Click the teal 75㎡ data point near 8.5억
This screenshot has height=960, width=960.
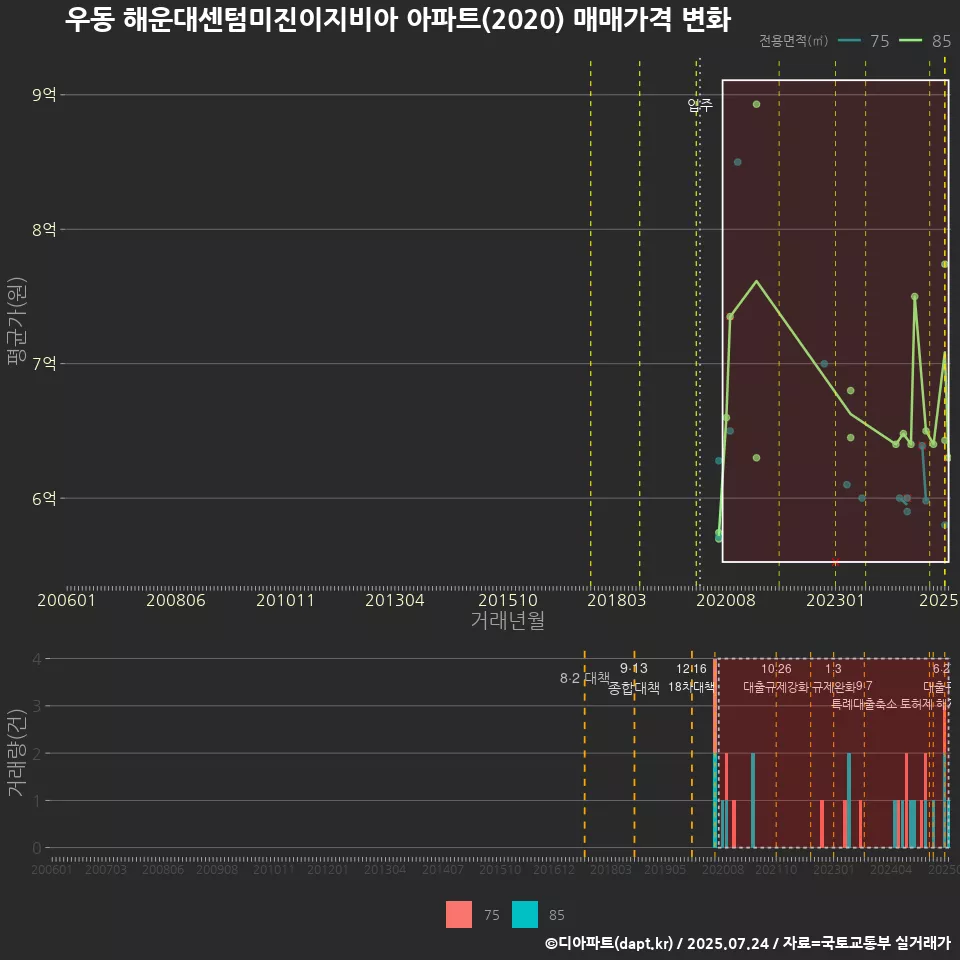pyautogui.click(x=738, y=162)
